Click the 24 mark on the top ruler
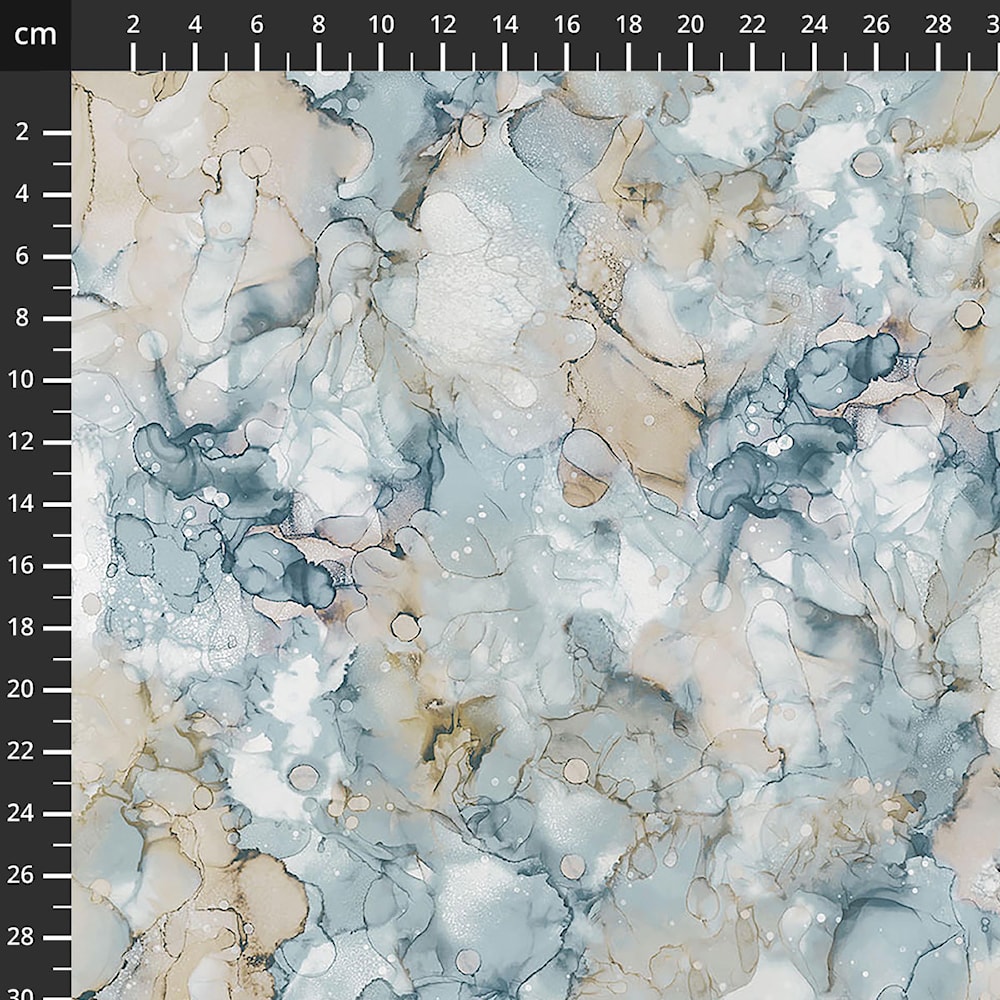1000x1000 pixels. [814, 25]
